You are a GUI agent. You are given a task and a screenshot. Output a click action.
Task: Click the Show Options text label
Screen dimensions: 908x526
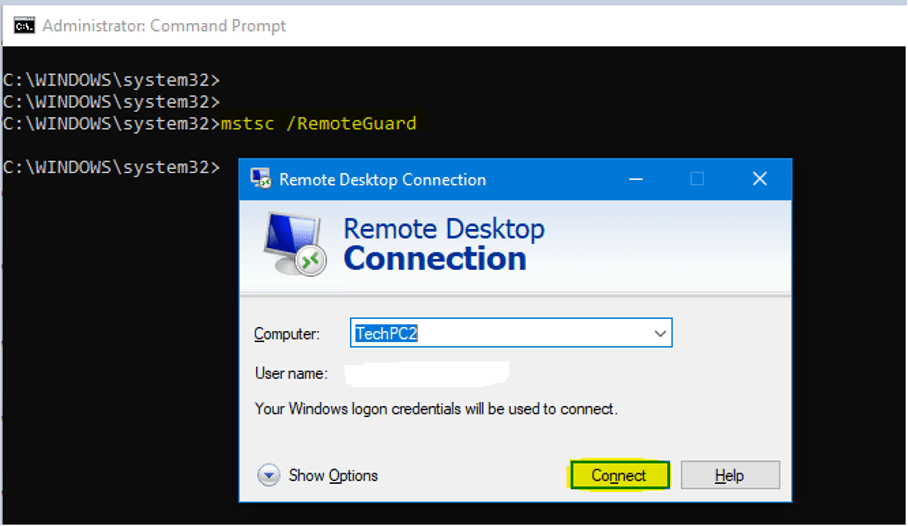(x=333, y=476)
